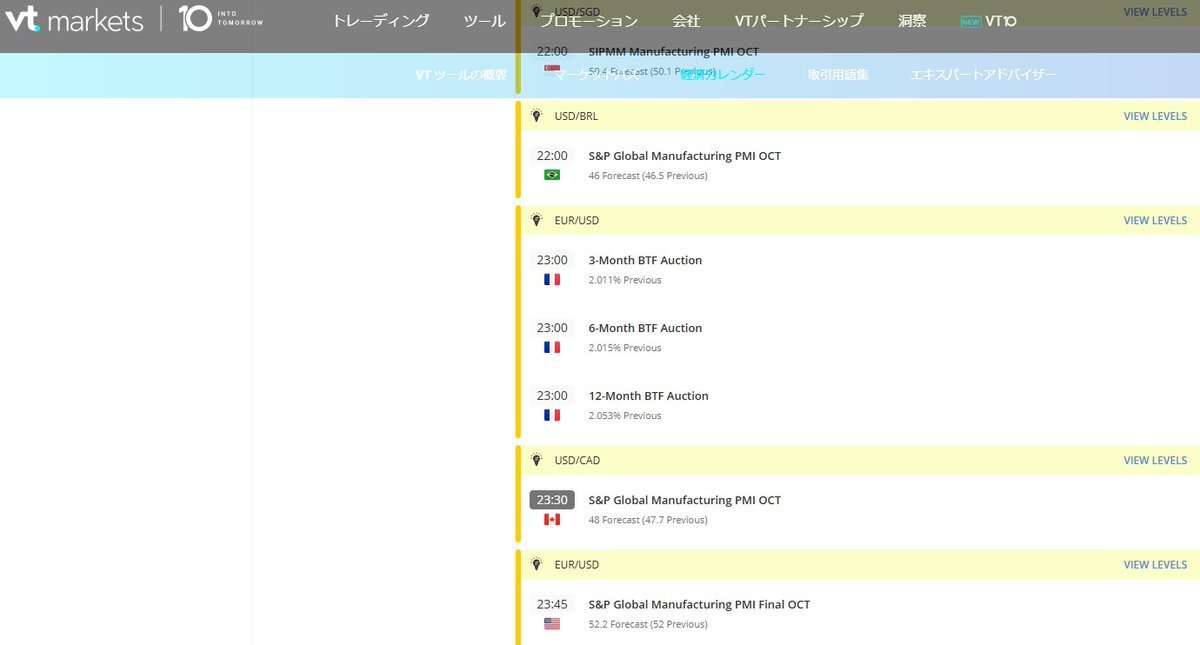Open the NEW VT10 menu item
Viewport: 1200px width, 645px height.
tap(988, 21)
